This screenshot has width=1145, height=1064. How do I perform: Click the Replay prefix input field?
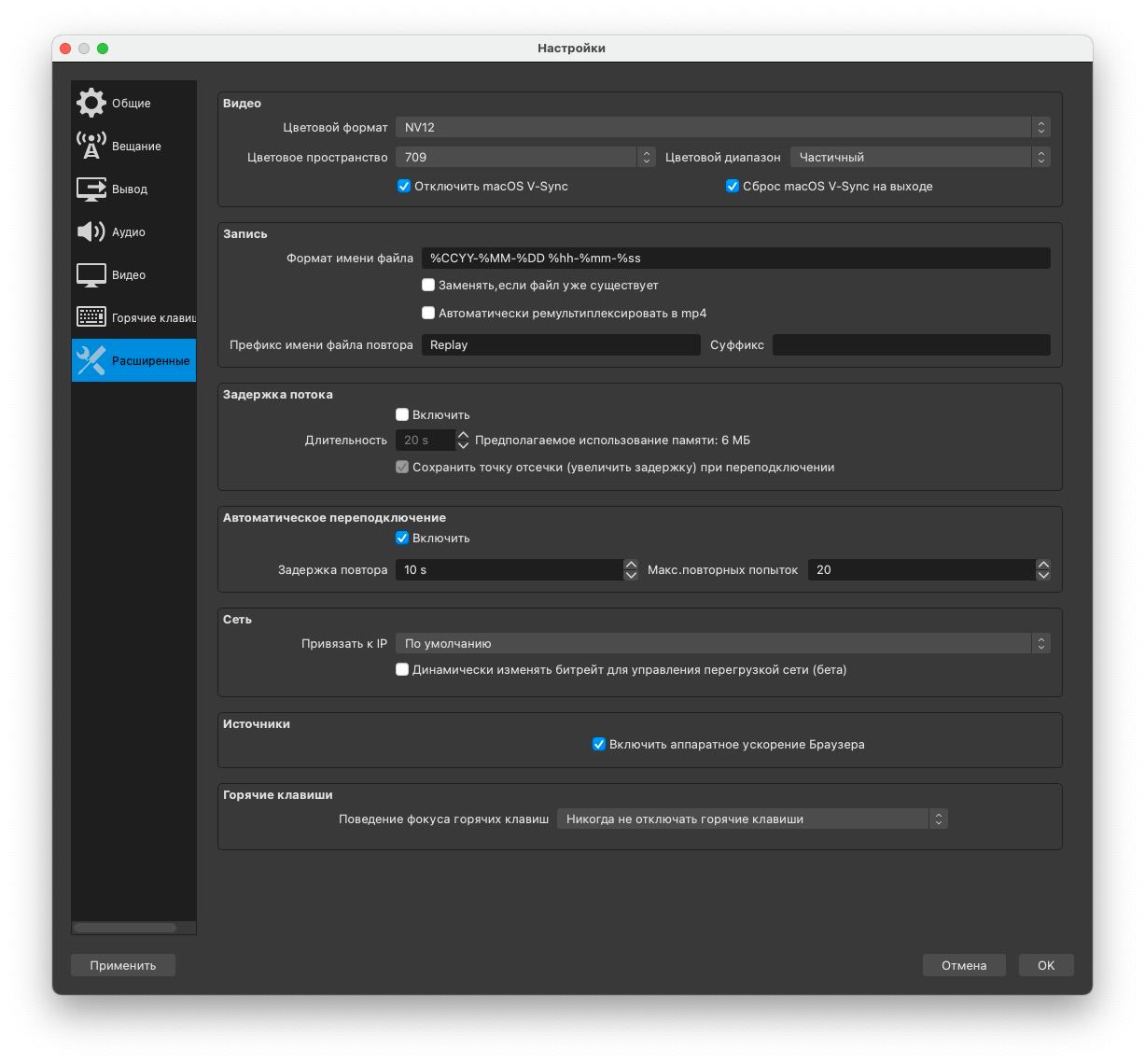[x=561, y=344]
